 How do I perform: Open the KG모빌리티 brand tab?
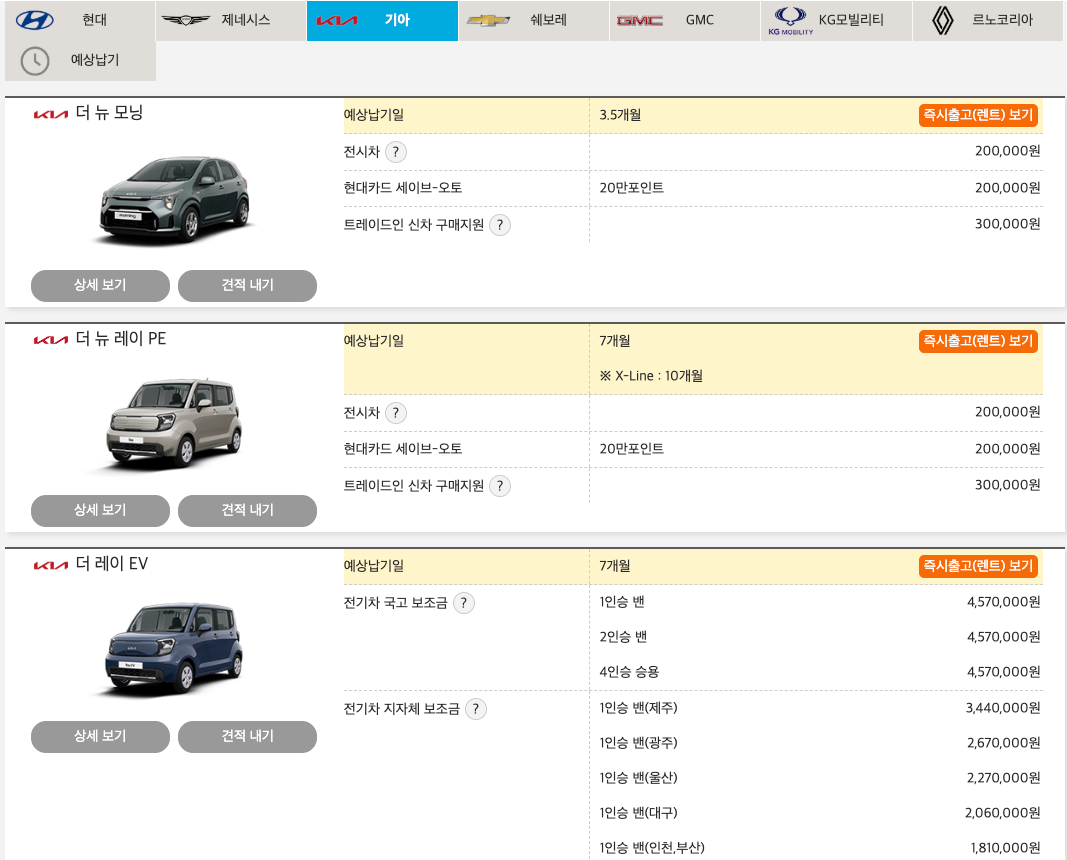(836, 20)
